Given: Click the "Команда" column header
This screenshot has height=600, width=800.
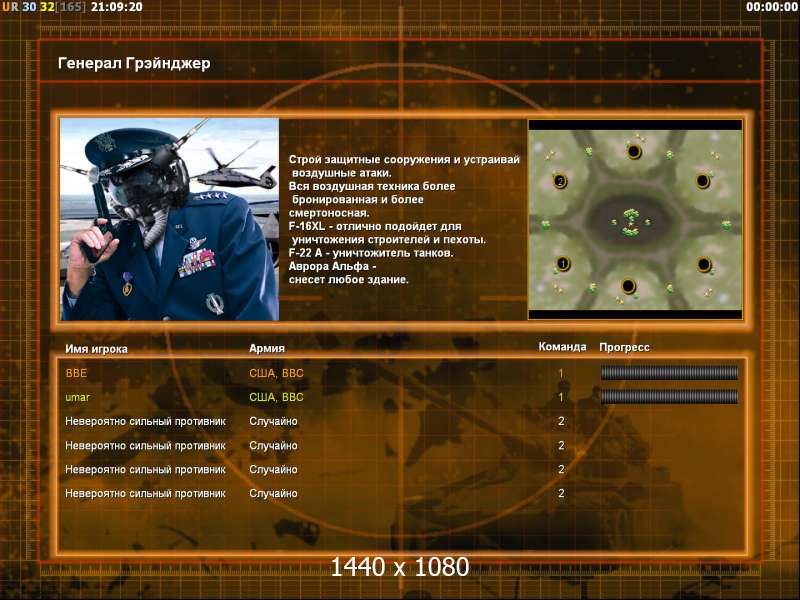Looking at the screenshot, I should coord(562,347).
